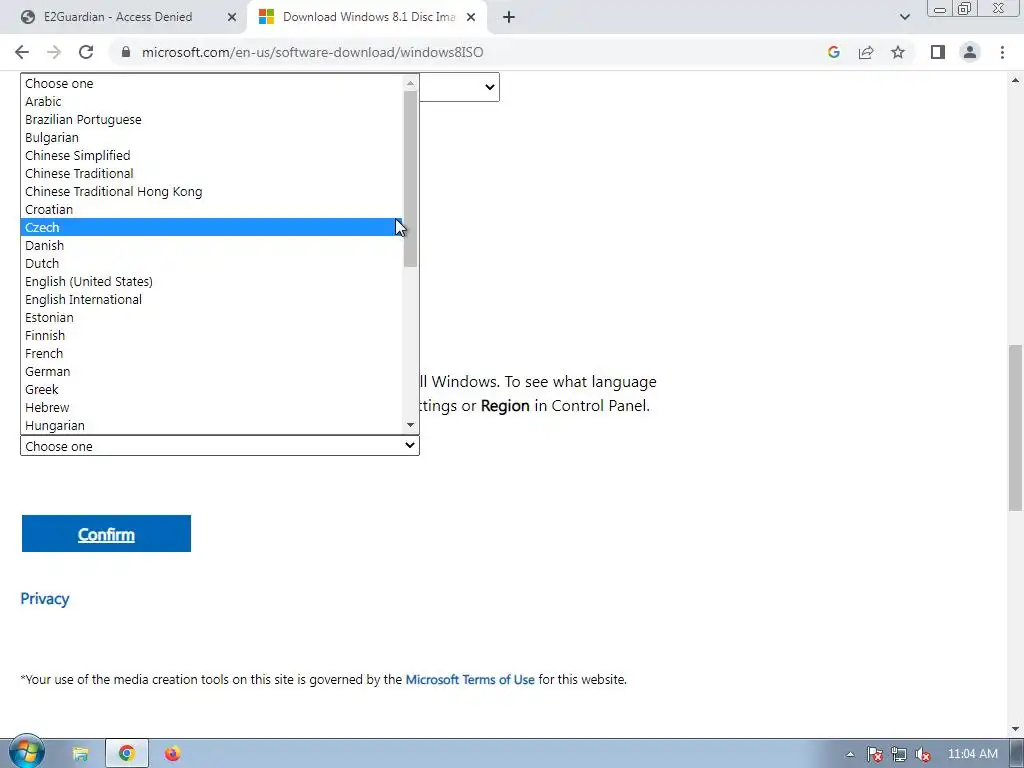Viewport: 1024px width, 768px height.
Task: Pick Finnish from the language list
Action: point(212,335)
